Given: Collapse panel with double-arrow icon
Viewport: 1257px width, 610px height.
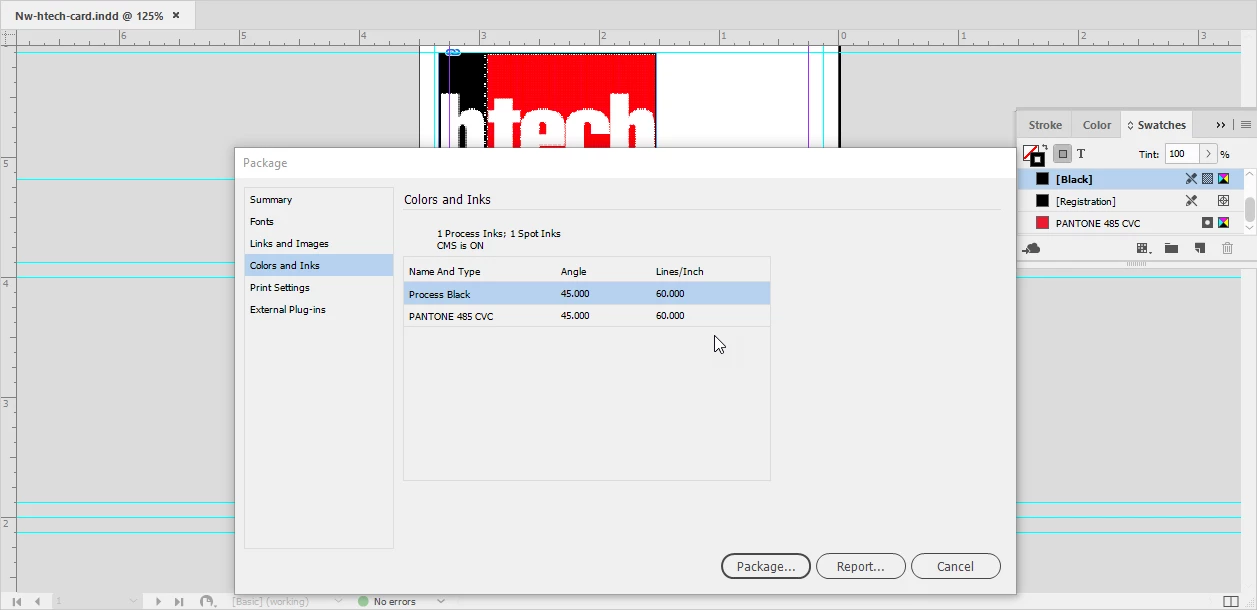Looking at the screenshot, I should coord(1221,125).
